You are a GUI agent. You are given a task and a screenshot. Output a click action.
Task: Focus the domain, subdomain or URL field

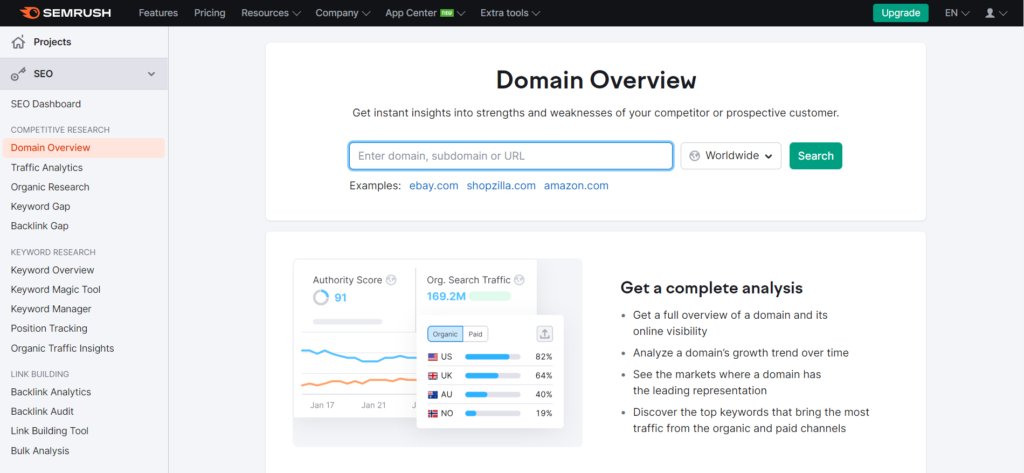[511, 156]
